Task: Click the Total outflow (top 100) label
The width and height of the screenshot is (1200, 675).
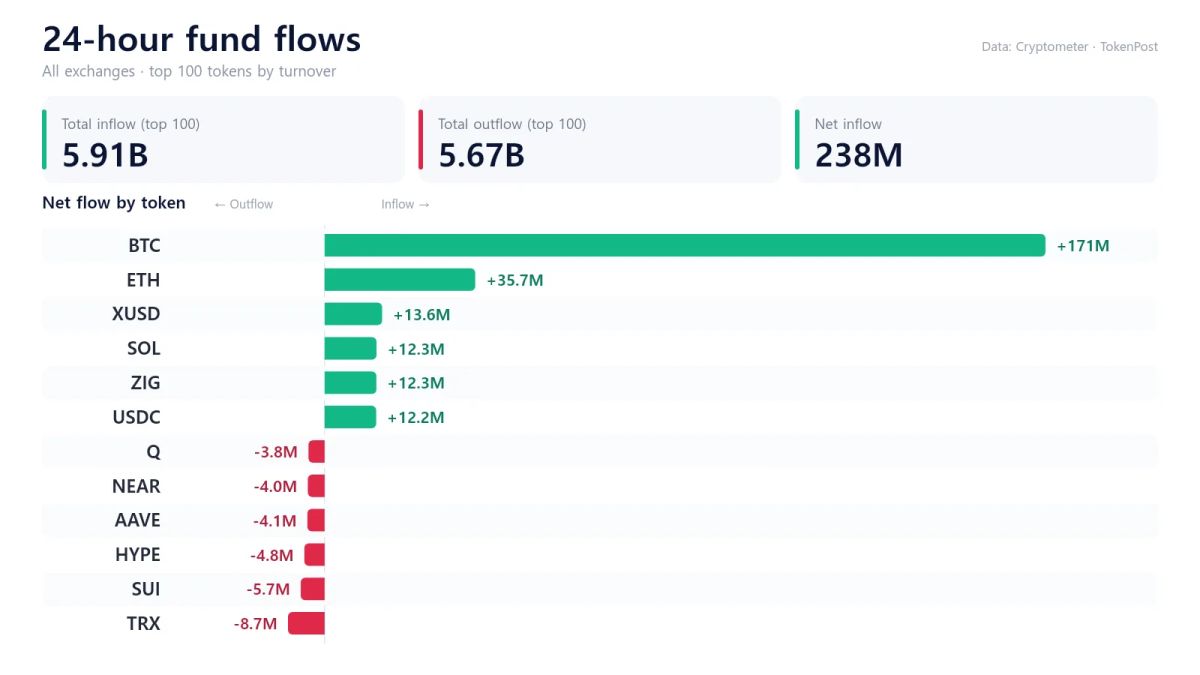Action: coord(512,124)
